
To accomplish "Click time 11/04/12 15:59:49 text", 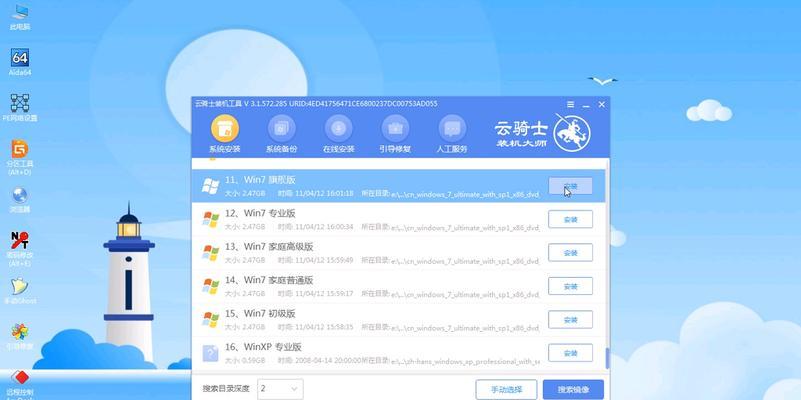I will [x=315, y=261].
